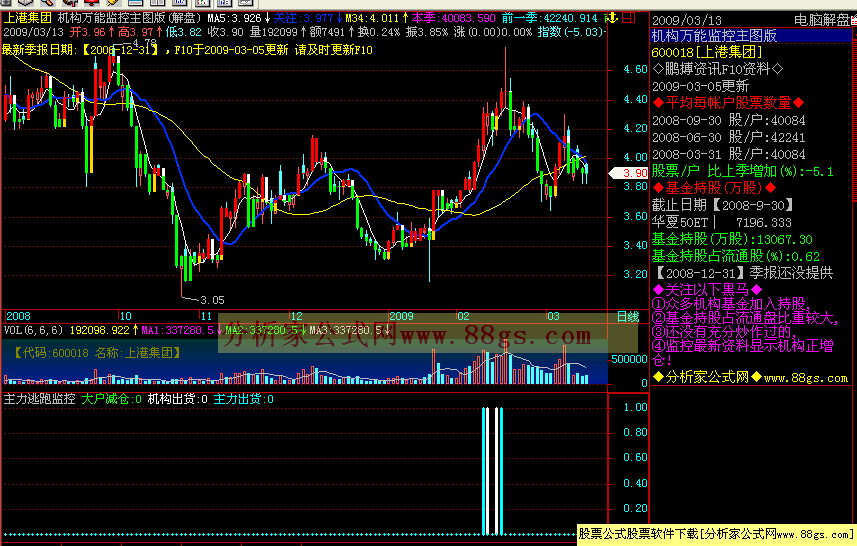Click the 2008 marker on the time axis
Screen dimensions: 857x546
pyautogui.click(x=18, y=316)
